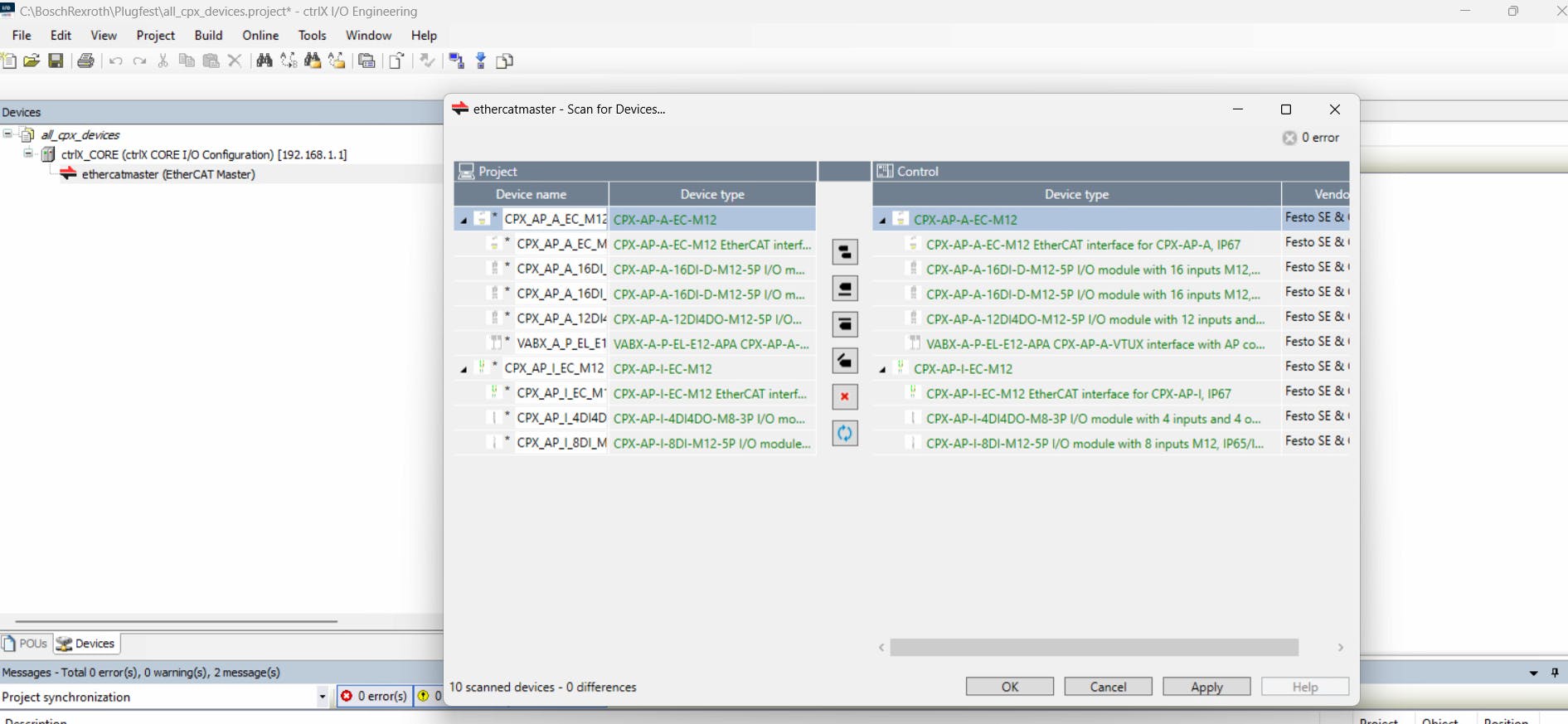Undo last action in toolbar
Image resolution: width=1568 pixels, height=724 pixels.
coord(115,61)
